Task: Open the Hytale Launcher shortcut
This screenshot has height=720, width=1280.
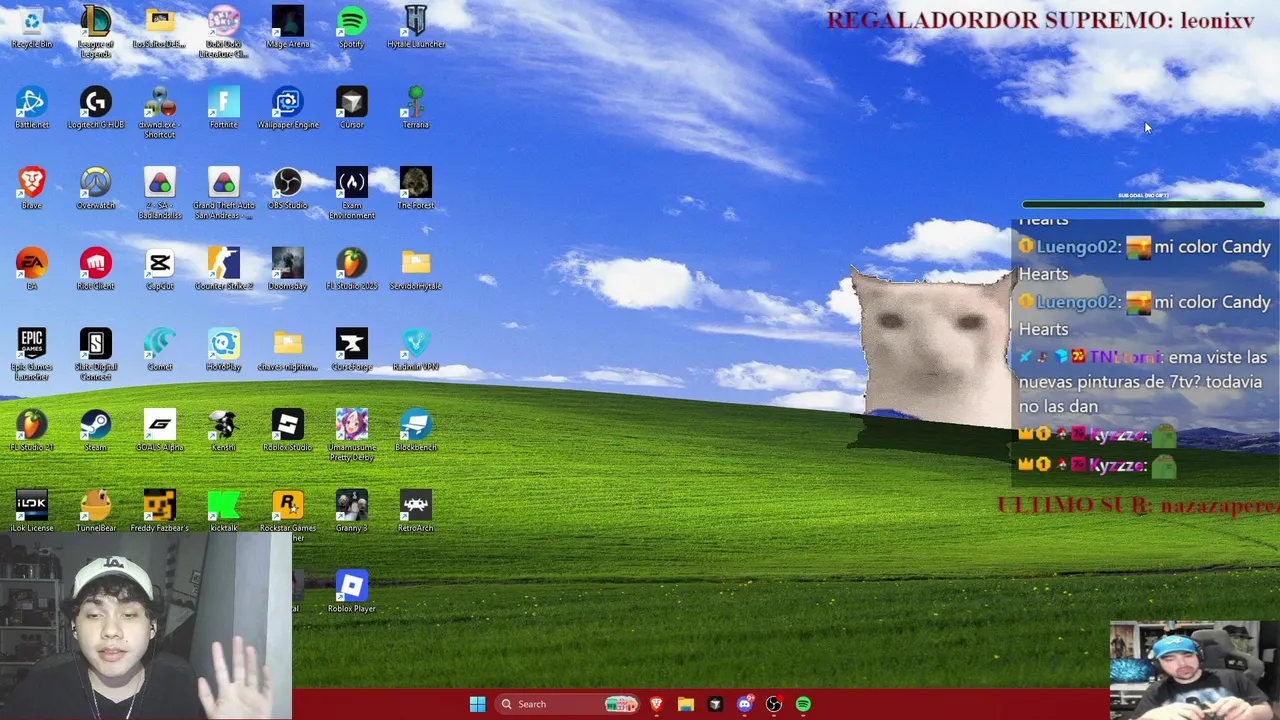Action: point(416,28)
